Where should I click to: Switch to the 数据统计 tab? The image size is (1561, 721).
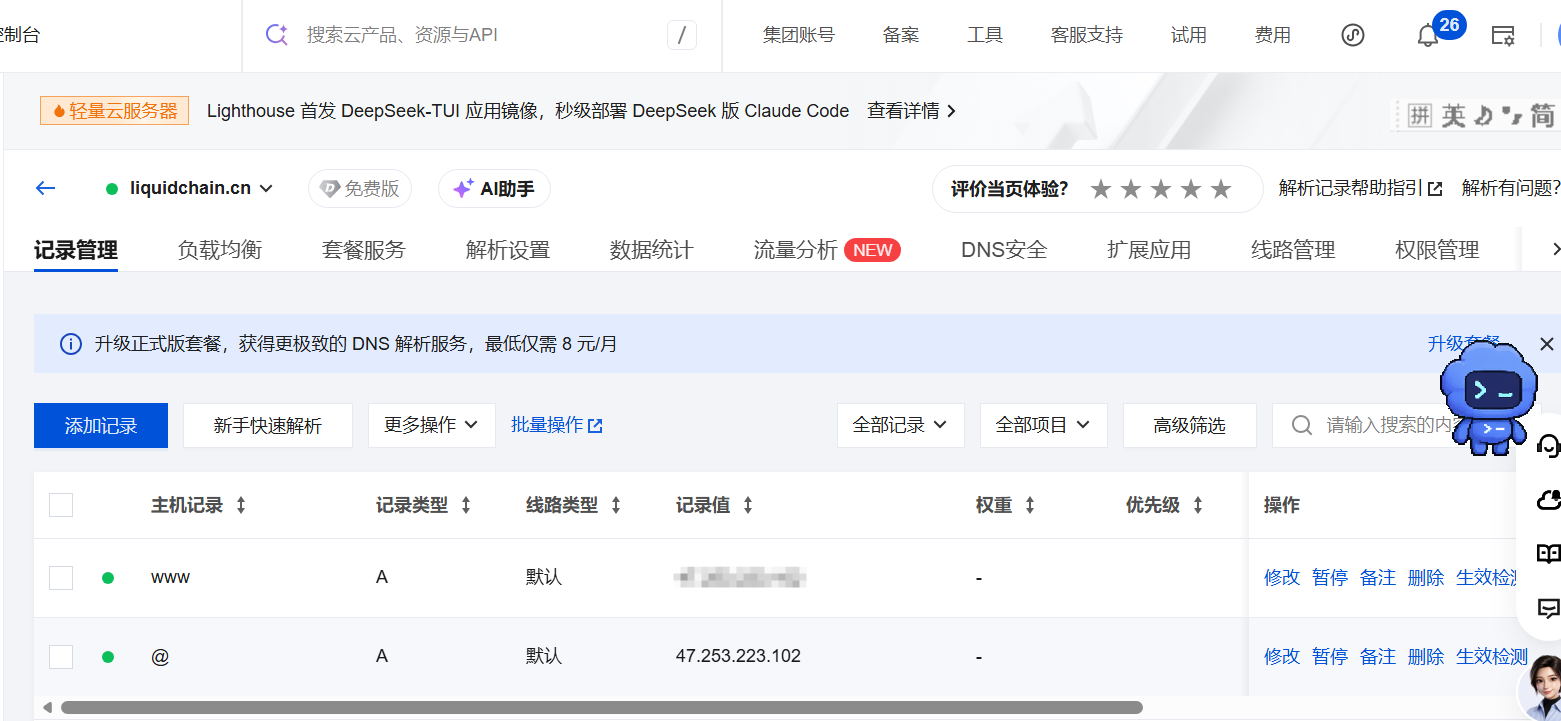click(x=652, y=249)
